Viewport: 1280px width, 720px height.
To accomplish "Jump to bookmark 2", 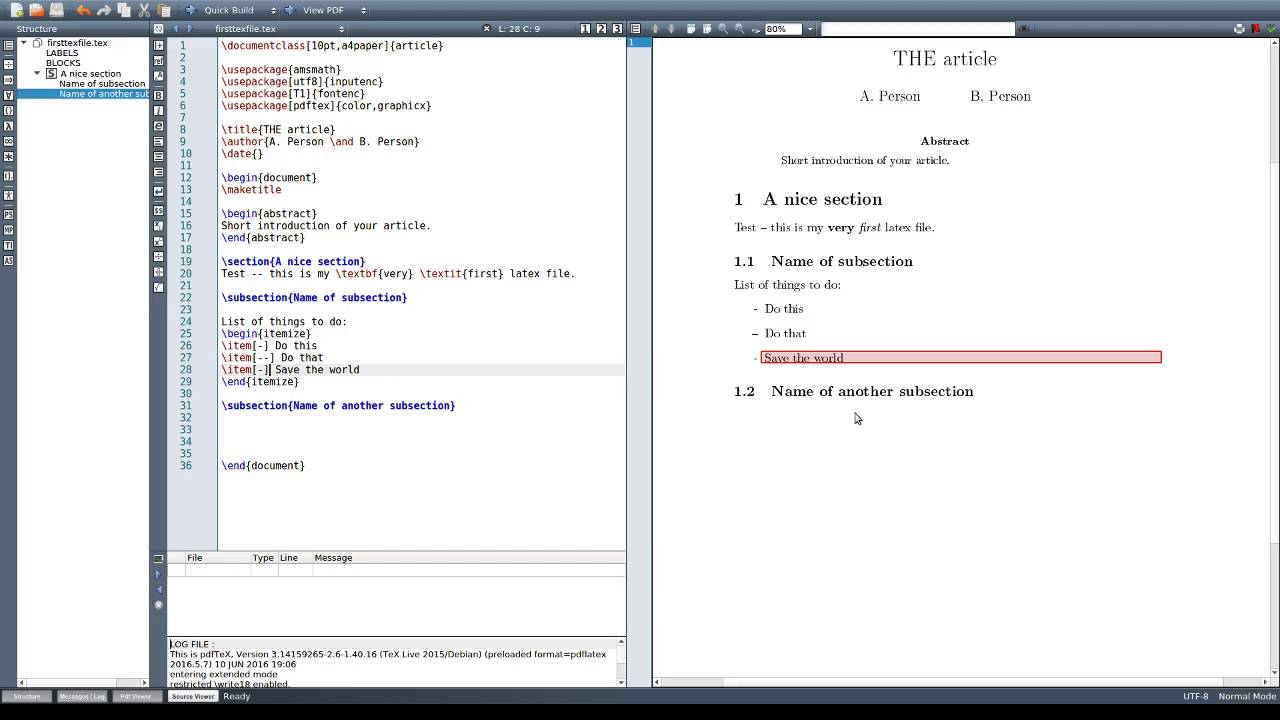I will point(601,29).
